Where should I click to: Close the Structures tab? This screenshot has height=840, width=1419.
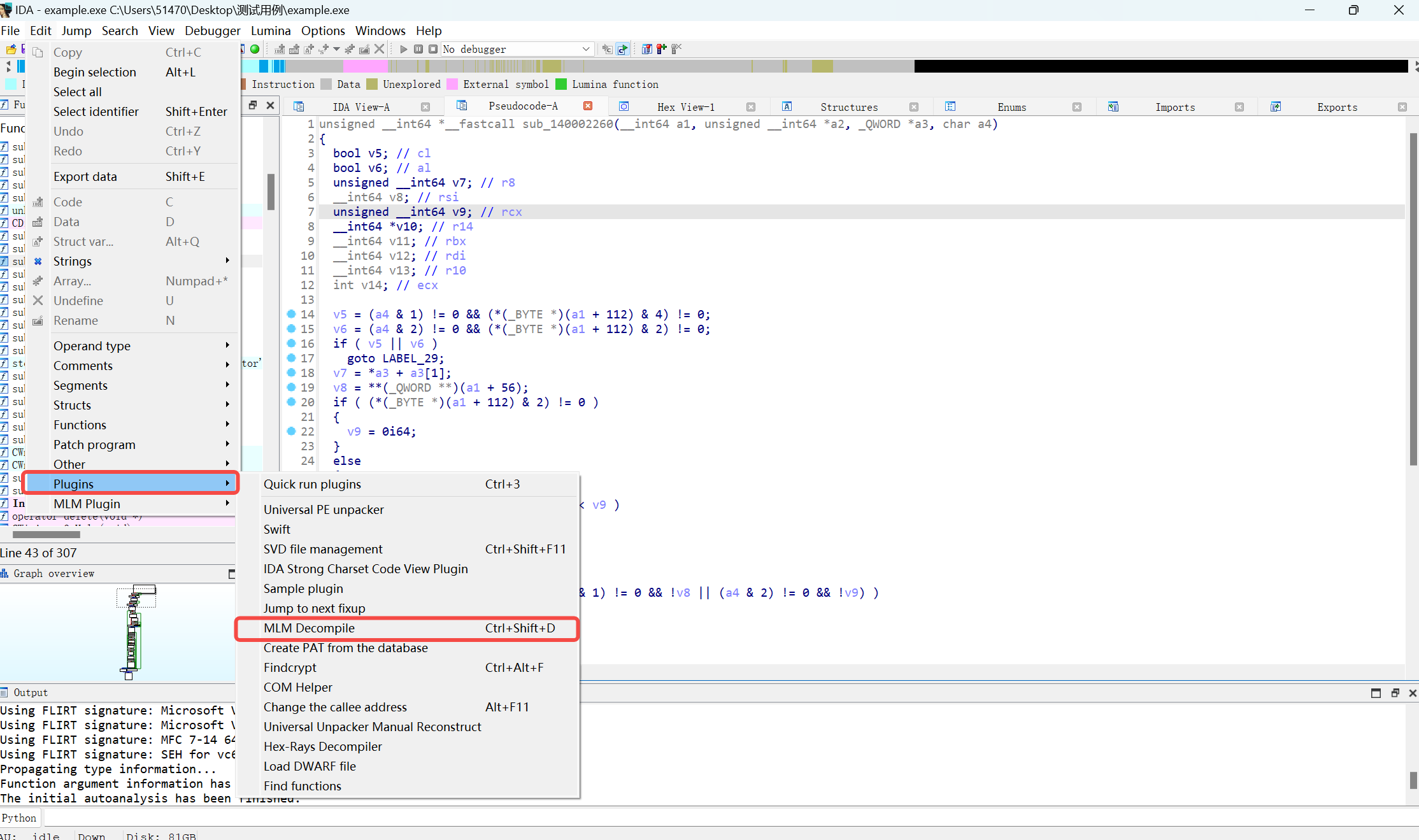pyautogui.click(x=914, y=107)
